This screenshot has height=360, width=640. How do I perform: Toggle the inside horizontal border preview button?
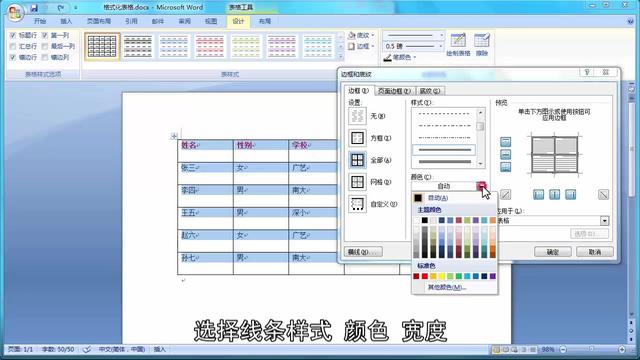coord(505,154)
